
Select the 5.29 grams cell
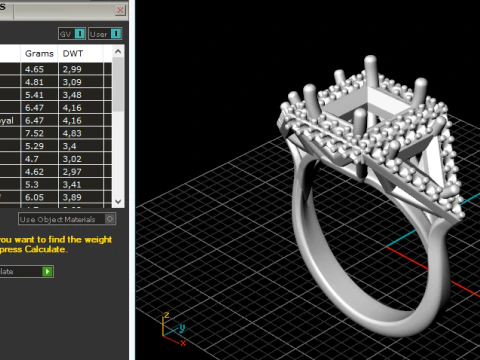tap(39, 146)
